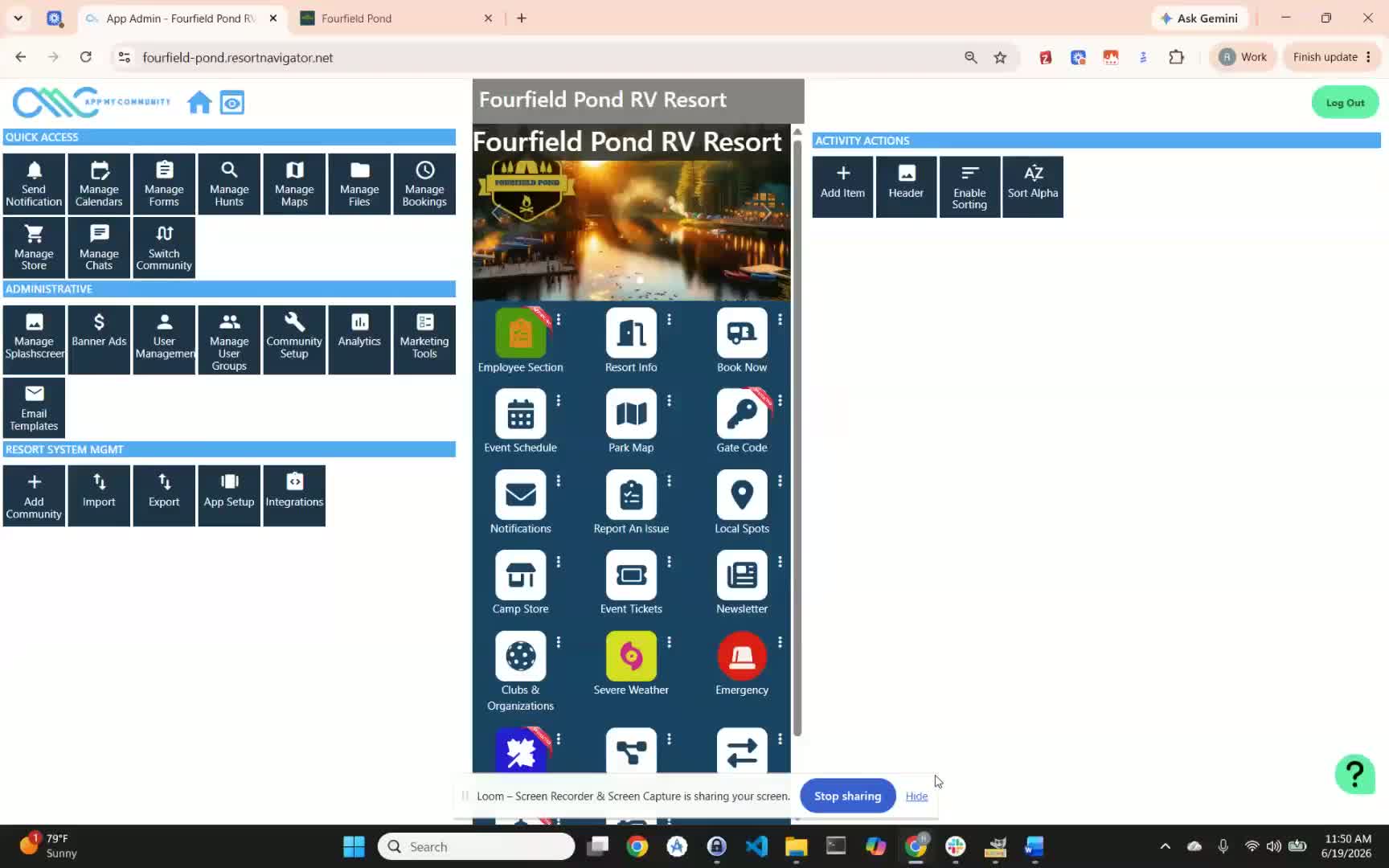Click Enable Sorting in Activity Actions

pos(969,186)
